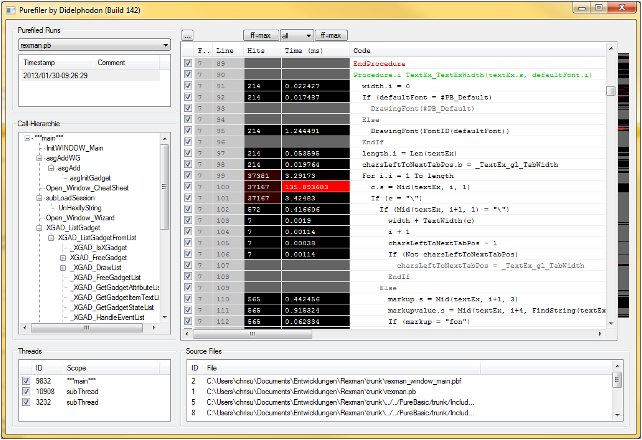This screenshot has height=440, width=642.
Task: Toggle checkbox for code line 95
Action: (188, 131)
